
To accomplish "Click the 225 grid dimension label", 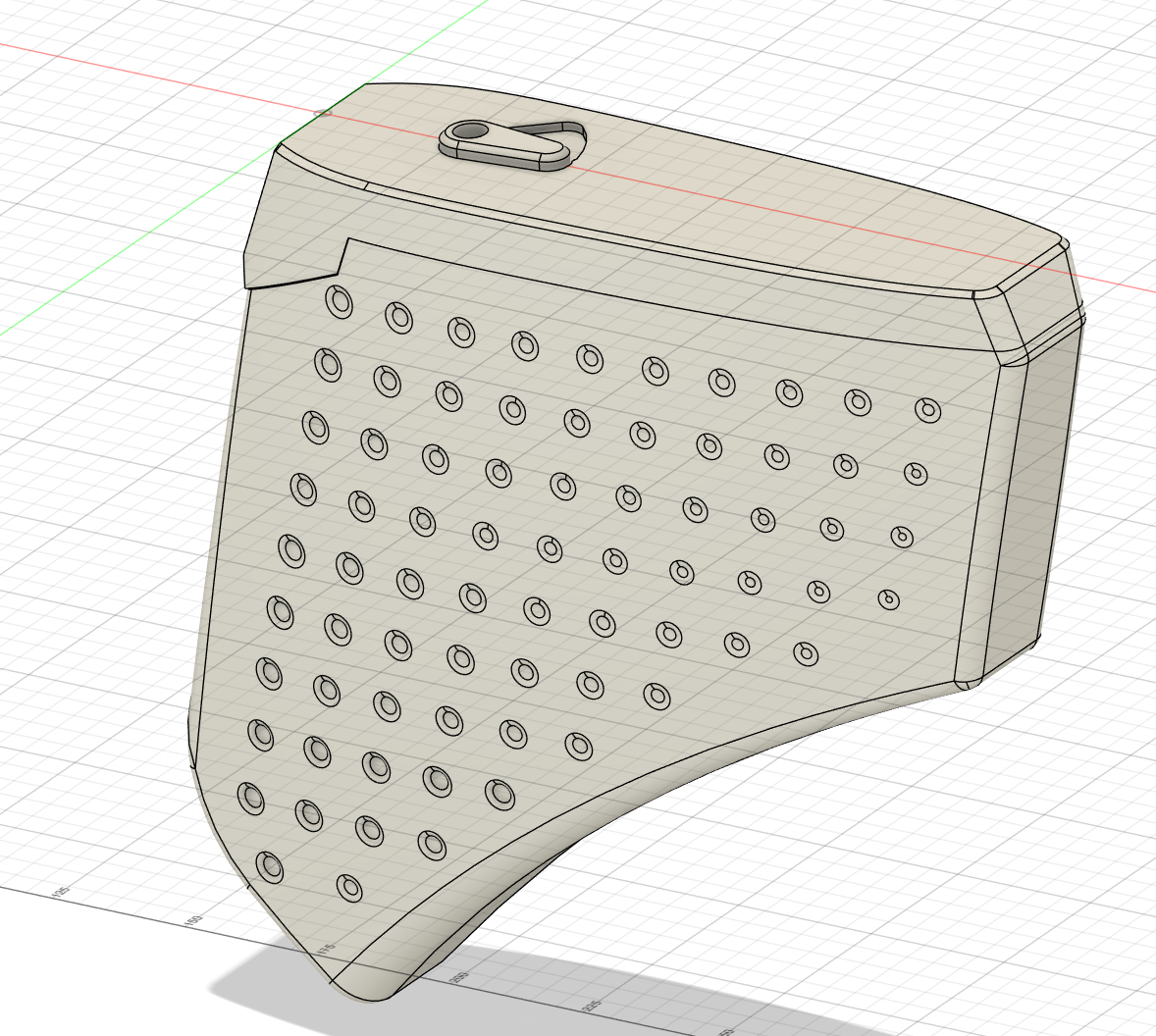I will (592, 1005).
